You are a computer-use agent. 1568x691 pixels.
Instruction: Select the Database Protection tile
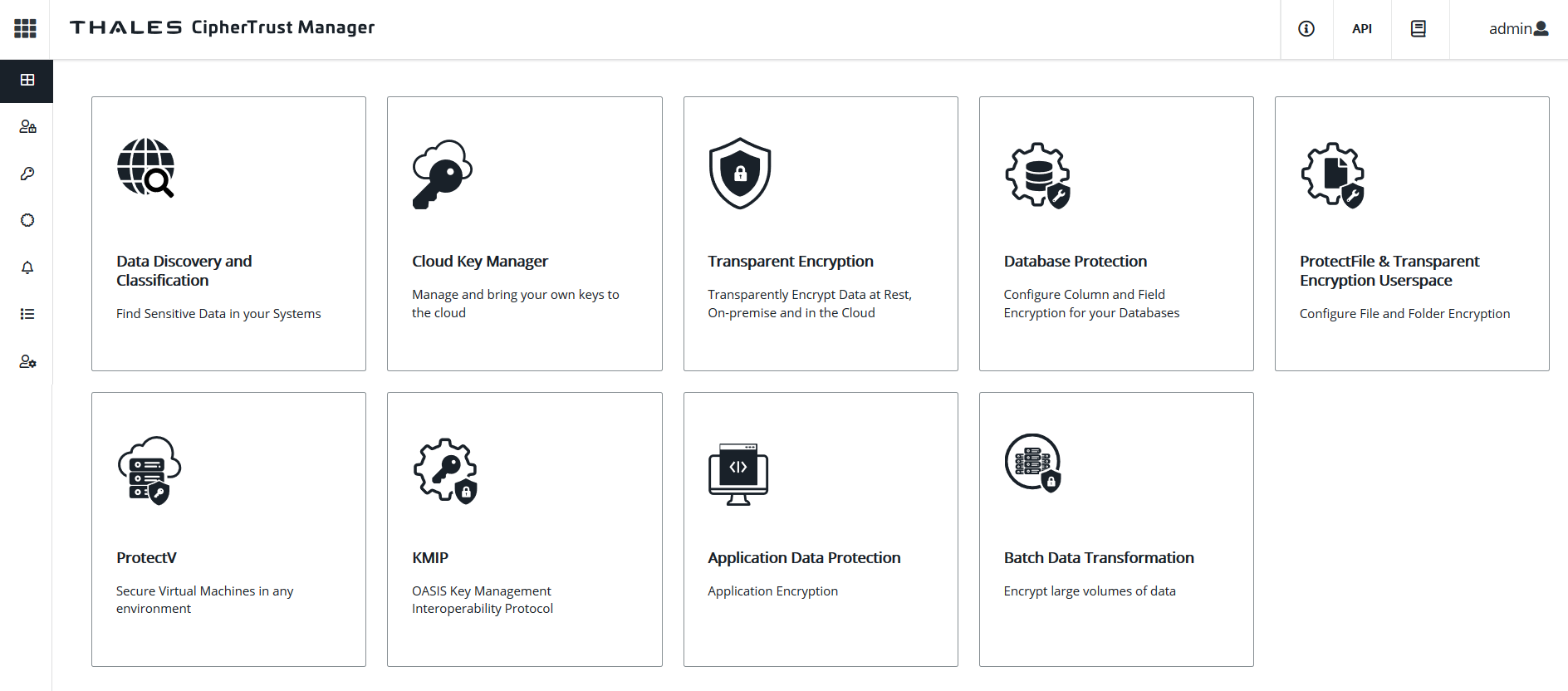(x=1116, y=233)
